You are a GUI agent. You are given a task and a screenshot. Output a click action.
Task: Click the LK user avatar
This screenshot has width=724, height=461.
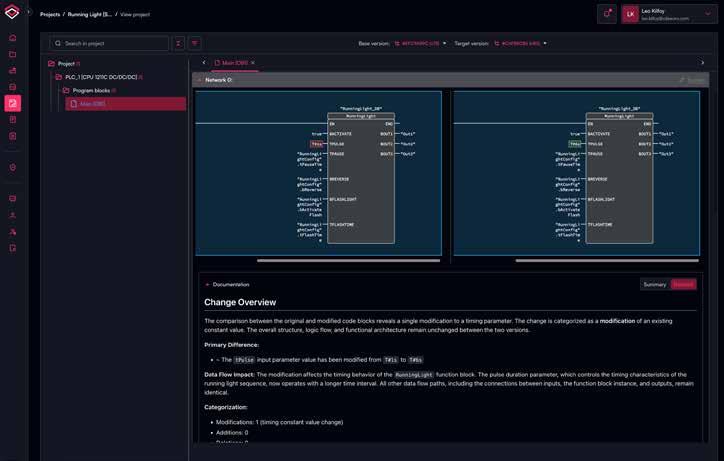[x=630, y=14]
